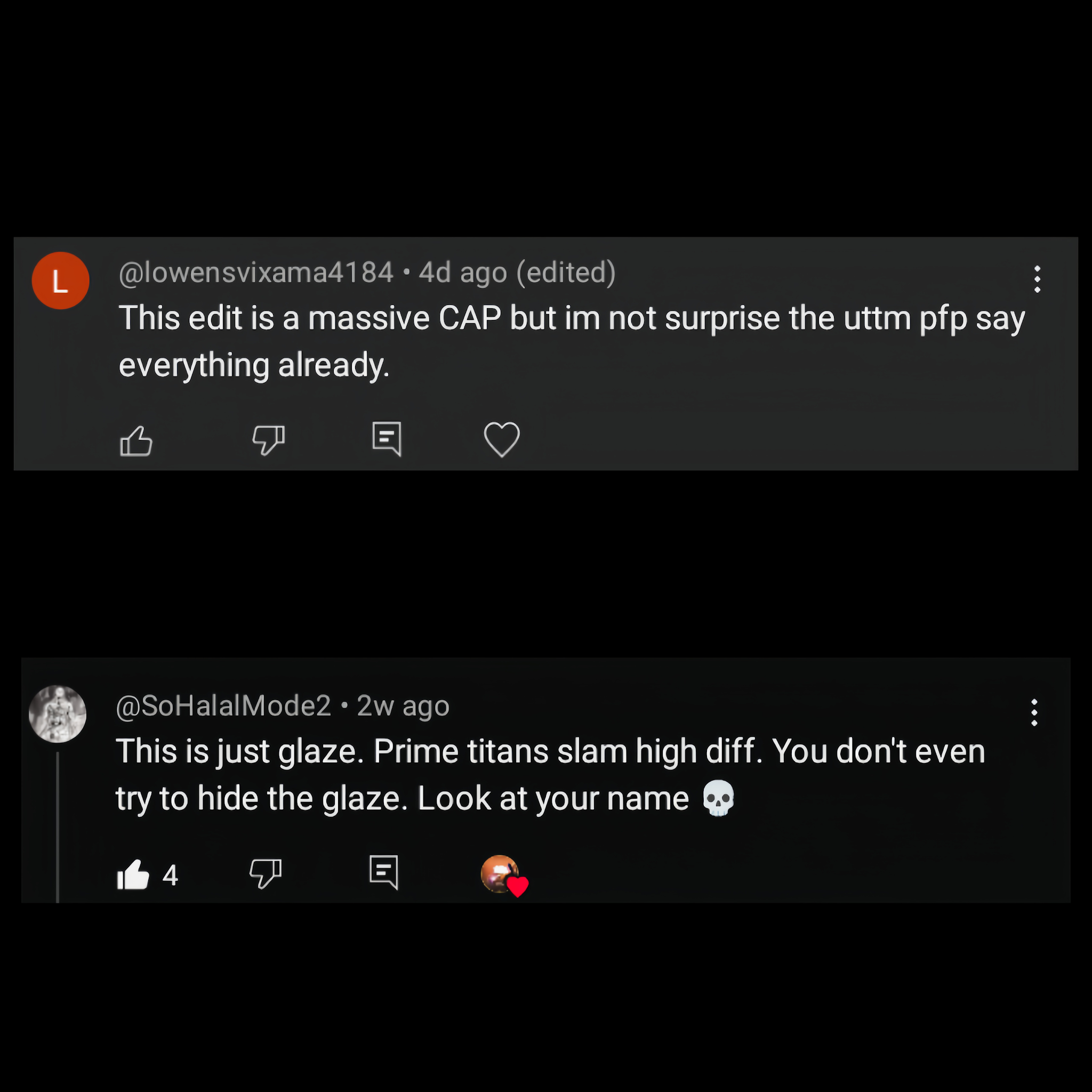Viewport: 1092px width, 1092px height.
Task: Dislike the "This is just glaze" comment
Action: pos(266,873)
